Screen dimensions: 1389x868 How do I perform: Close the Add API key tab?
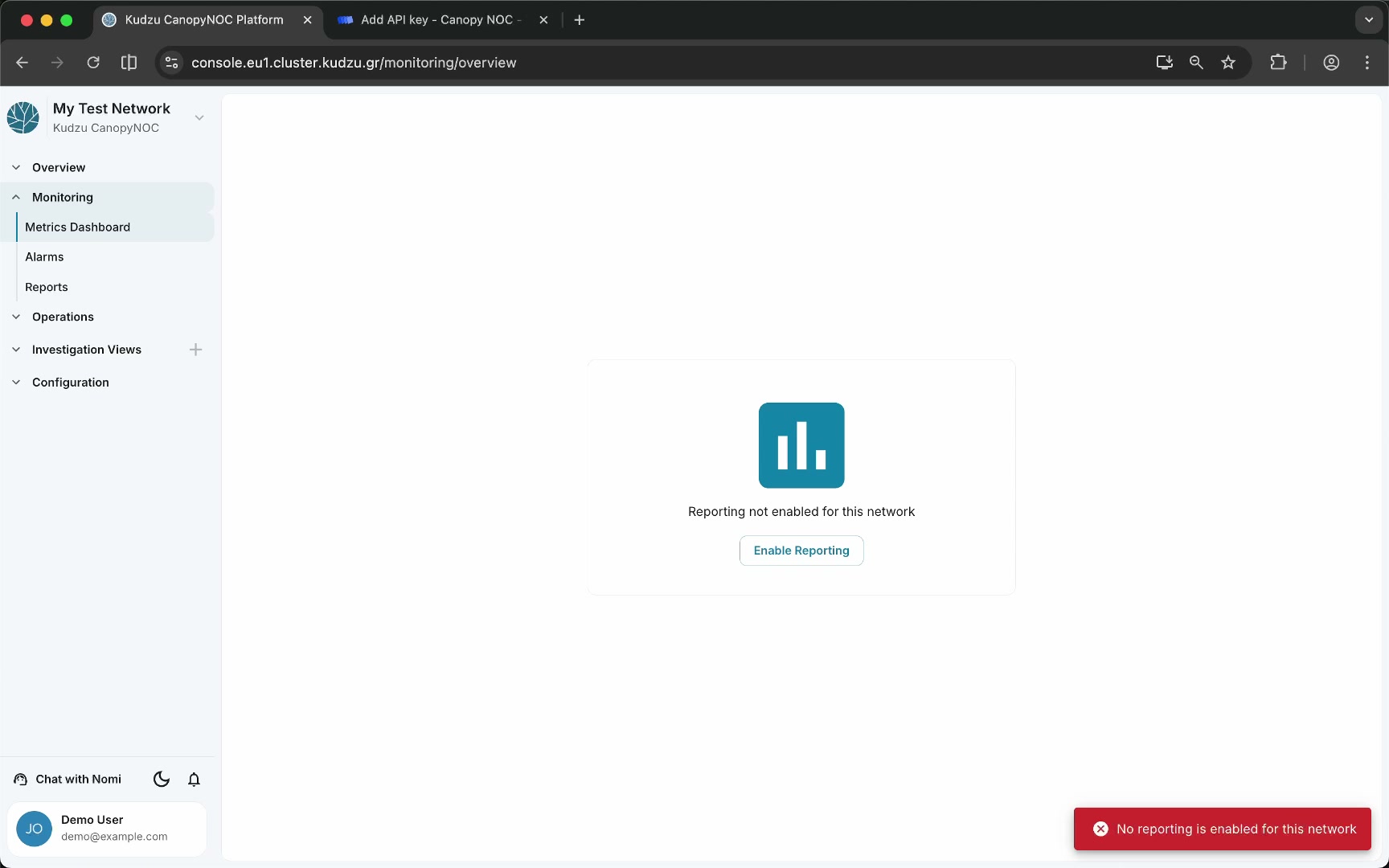(x=543, y=20)
